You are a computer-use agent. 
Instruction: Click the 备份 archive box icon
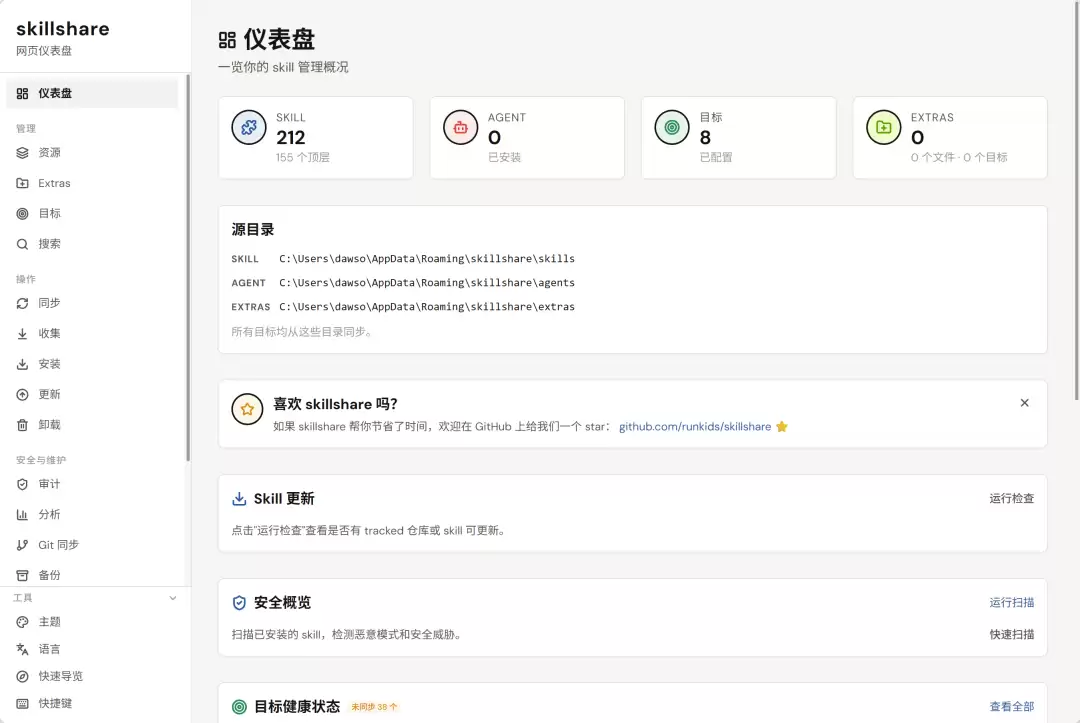point(22,575)
